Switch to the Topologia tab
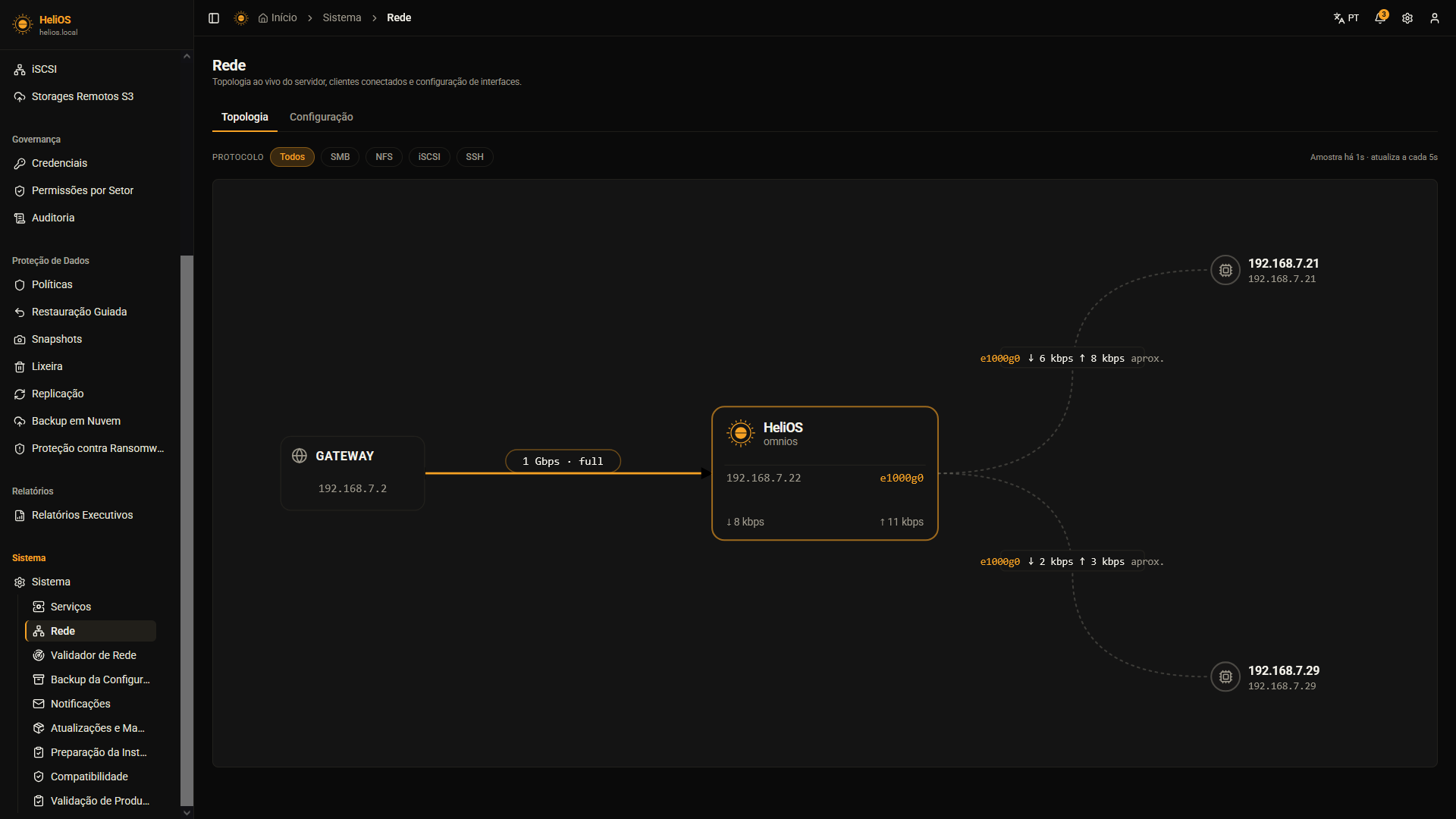The height and width of the screenshot is (819, 1456). pos(244,117)
